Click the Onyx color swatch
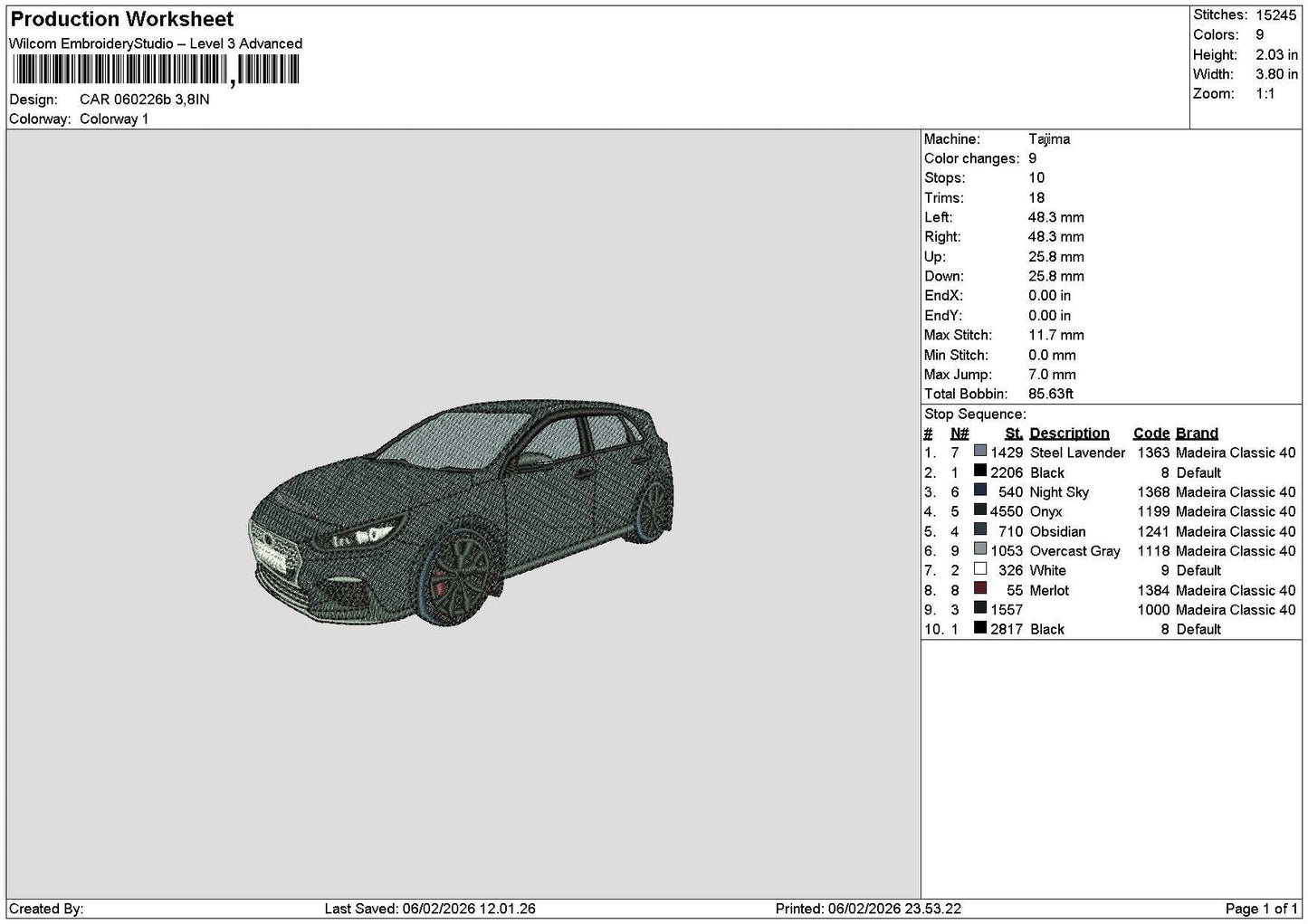 coord(979,510)
